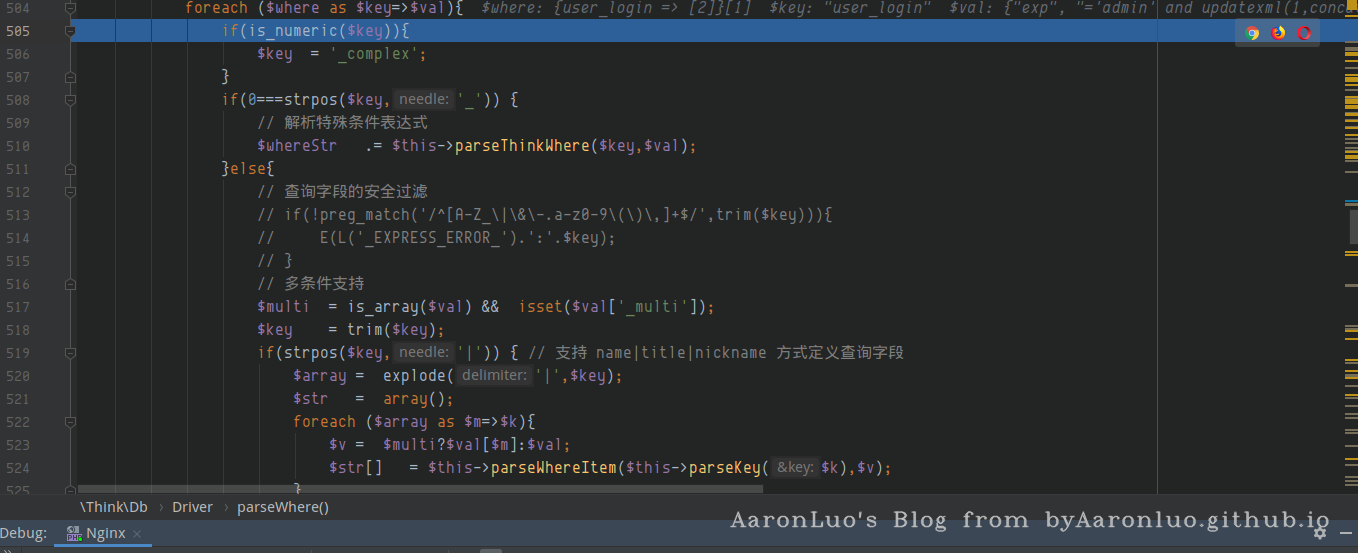Viewport: 1358px width, 553px height.
Task: Click line number 517 in the gutter
Action: tap(18, 307)
